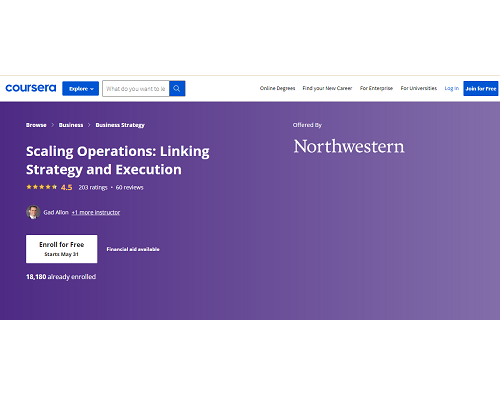Image resolution: width=500 pixels, height=400 pixels.
Task: Click the Coursera logo
Action: pos(31,88)
